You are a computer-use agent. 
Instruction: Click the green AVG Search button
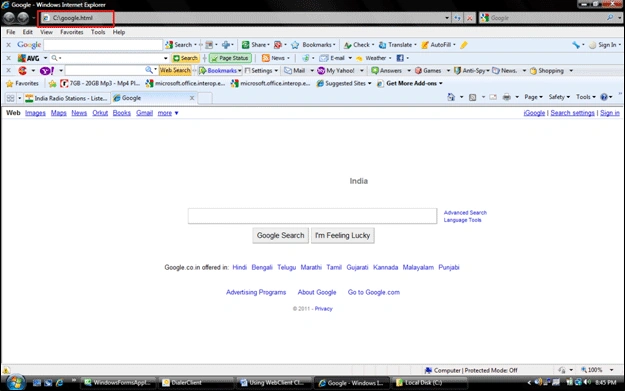click(x=185, y=58)
